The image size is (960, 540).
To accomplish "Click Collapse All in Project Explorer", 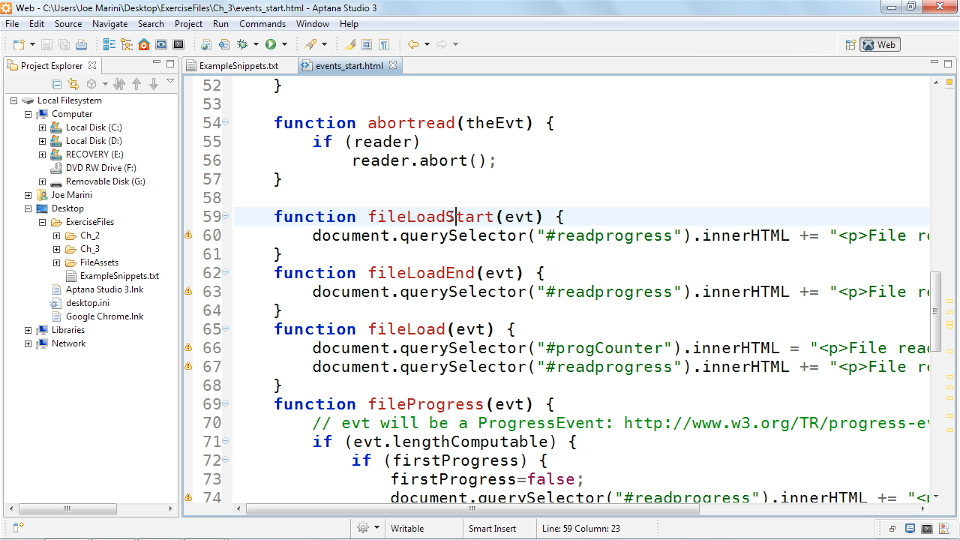I will coord(56,84).
